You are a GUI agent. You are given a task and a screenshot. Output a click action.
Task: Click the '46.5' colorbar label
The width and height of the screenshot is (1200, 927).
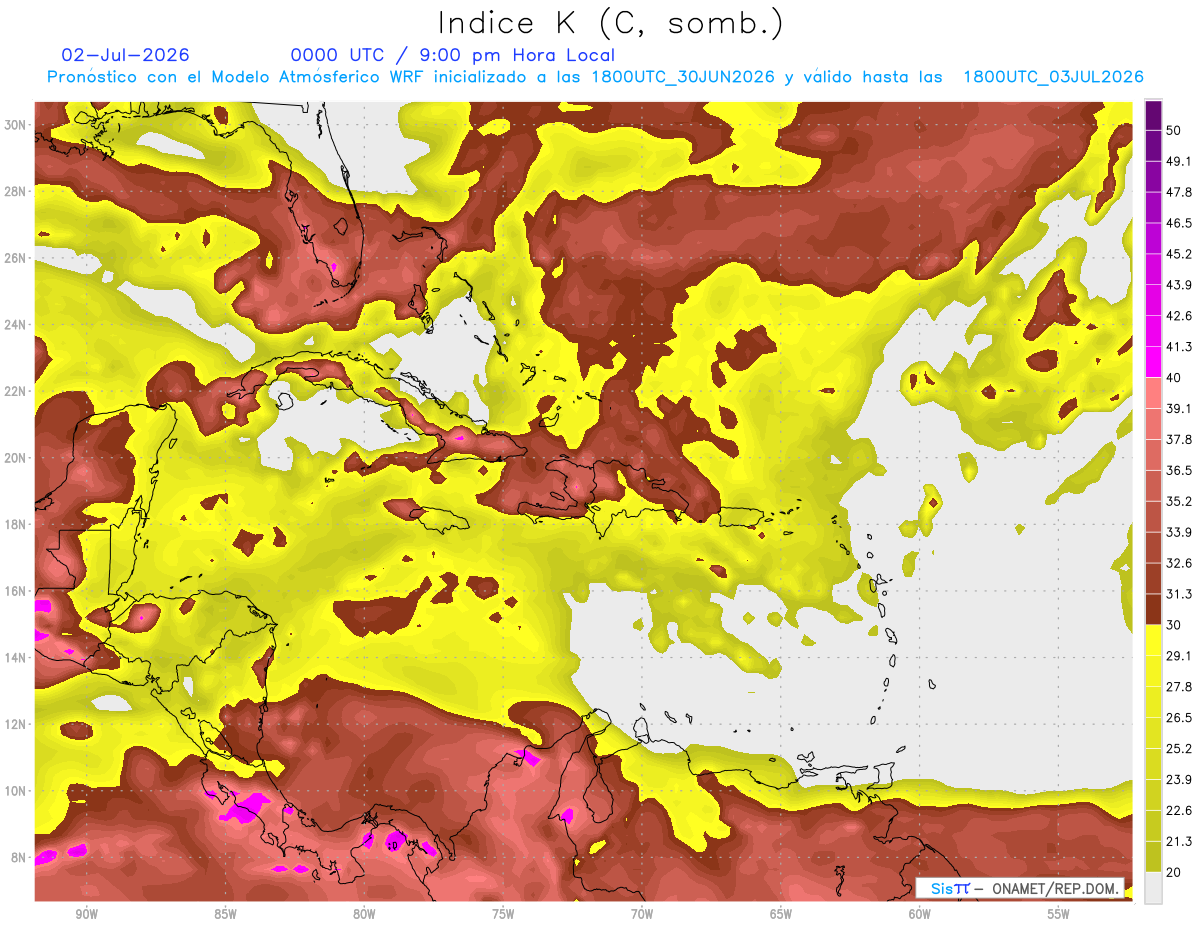[1178, 223]
